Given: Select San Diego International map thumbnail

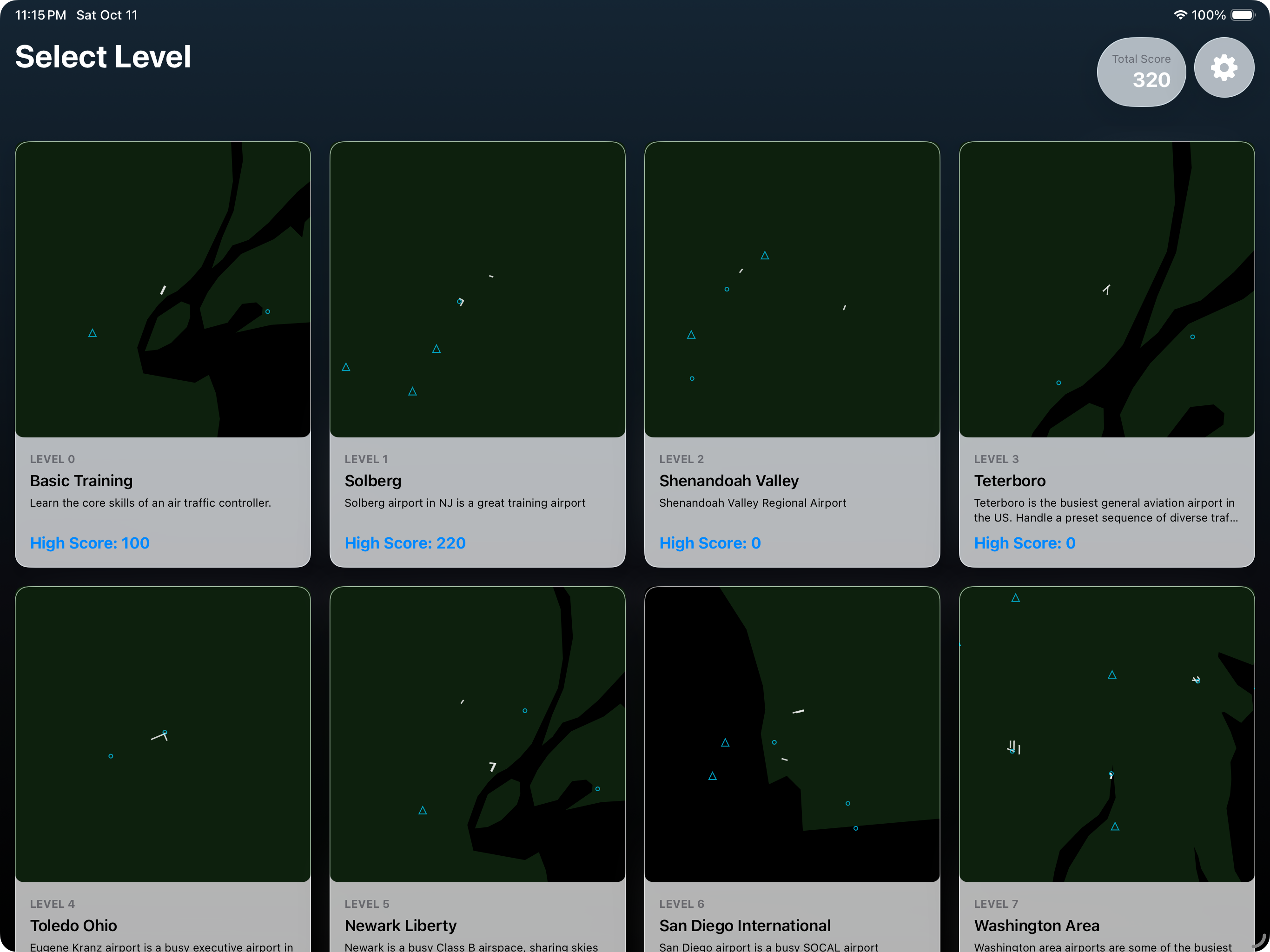Looking at the screenshot, I should [x=792, y=734].
